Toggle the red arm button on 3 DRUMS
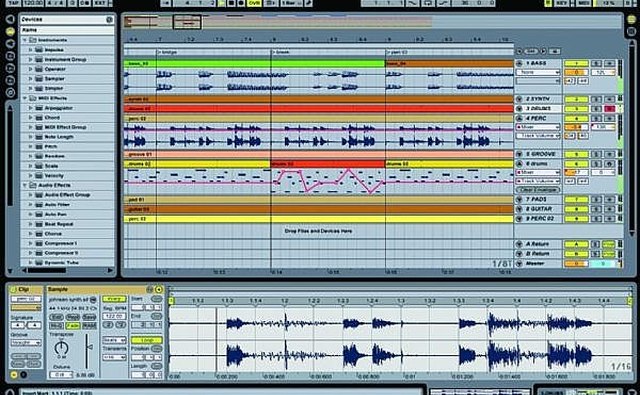The height and width of the screenshot is (395, 640). point(609,109)
